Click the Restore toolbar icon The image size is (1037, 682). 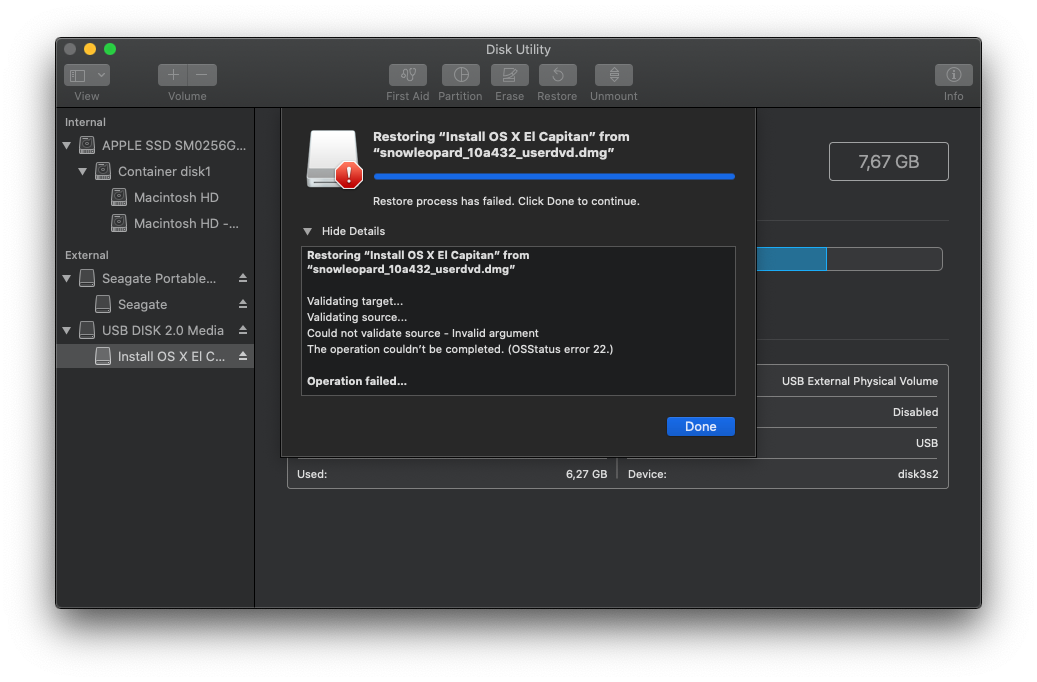[x=558, y=75]
